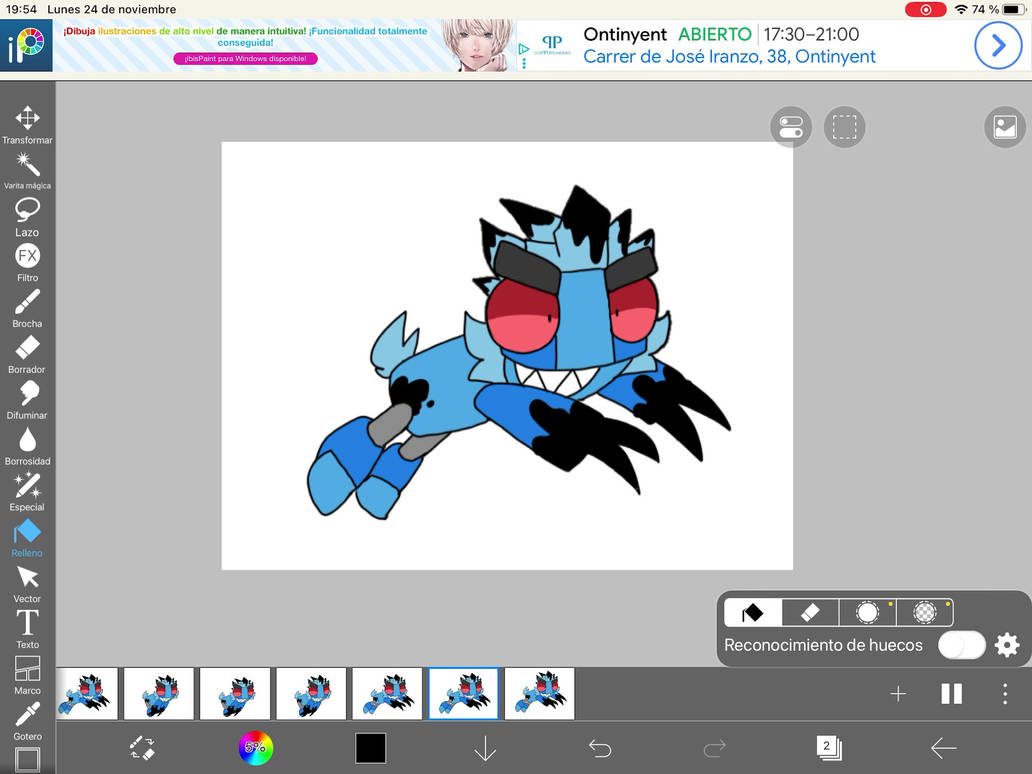Tap the black current color swatch
The height and width of the screenshot is (774, 1032).
371,748
